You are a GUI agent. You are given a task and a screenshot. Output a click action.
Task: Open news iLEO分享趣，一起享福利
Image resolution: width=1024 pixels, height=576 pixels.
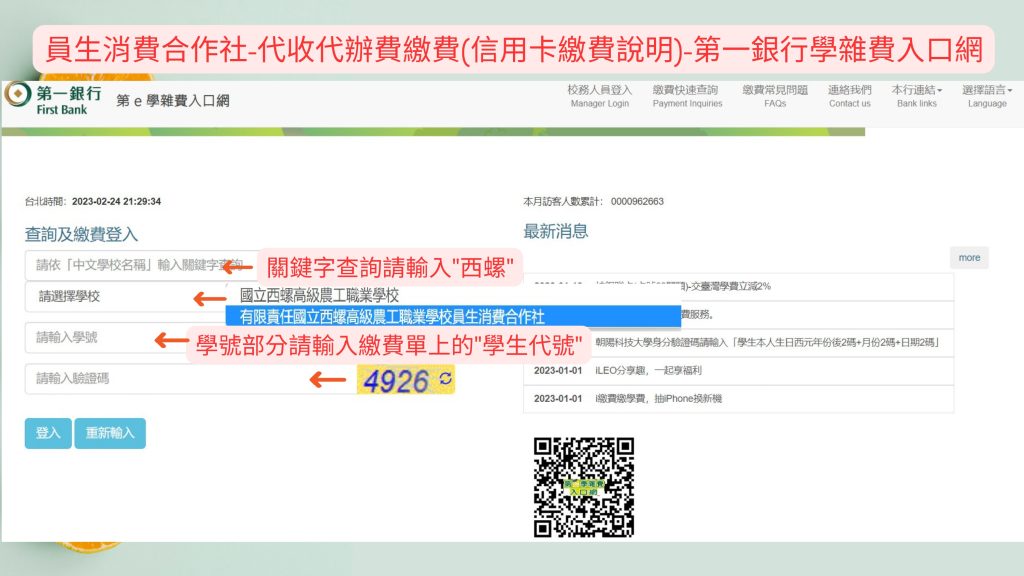(647, 370)
